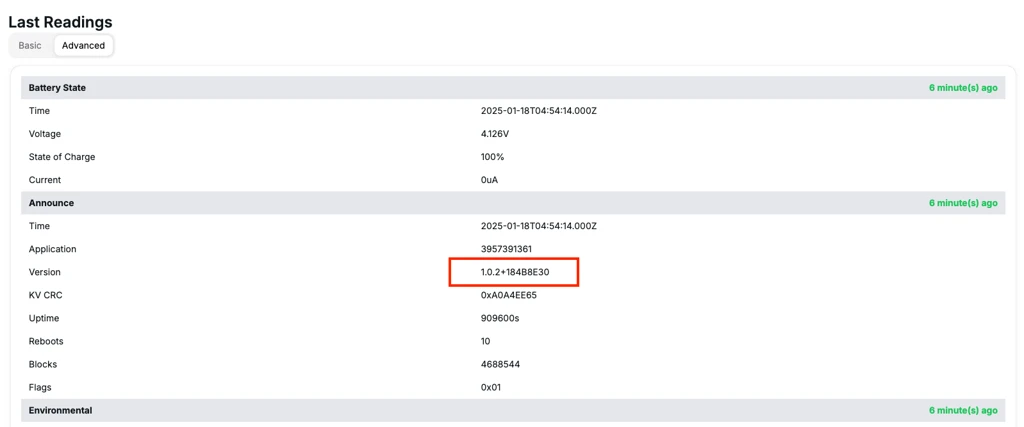1024x427 pixels.
Task: Switch to the Basic tab
Action: (x=30, y=45)
